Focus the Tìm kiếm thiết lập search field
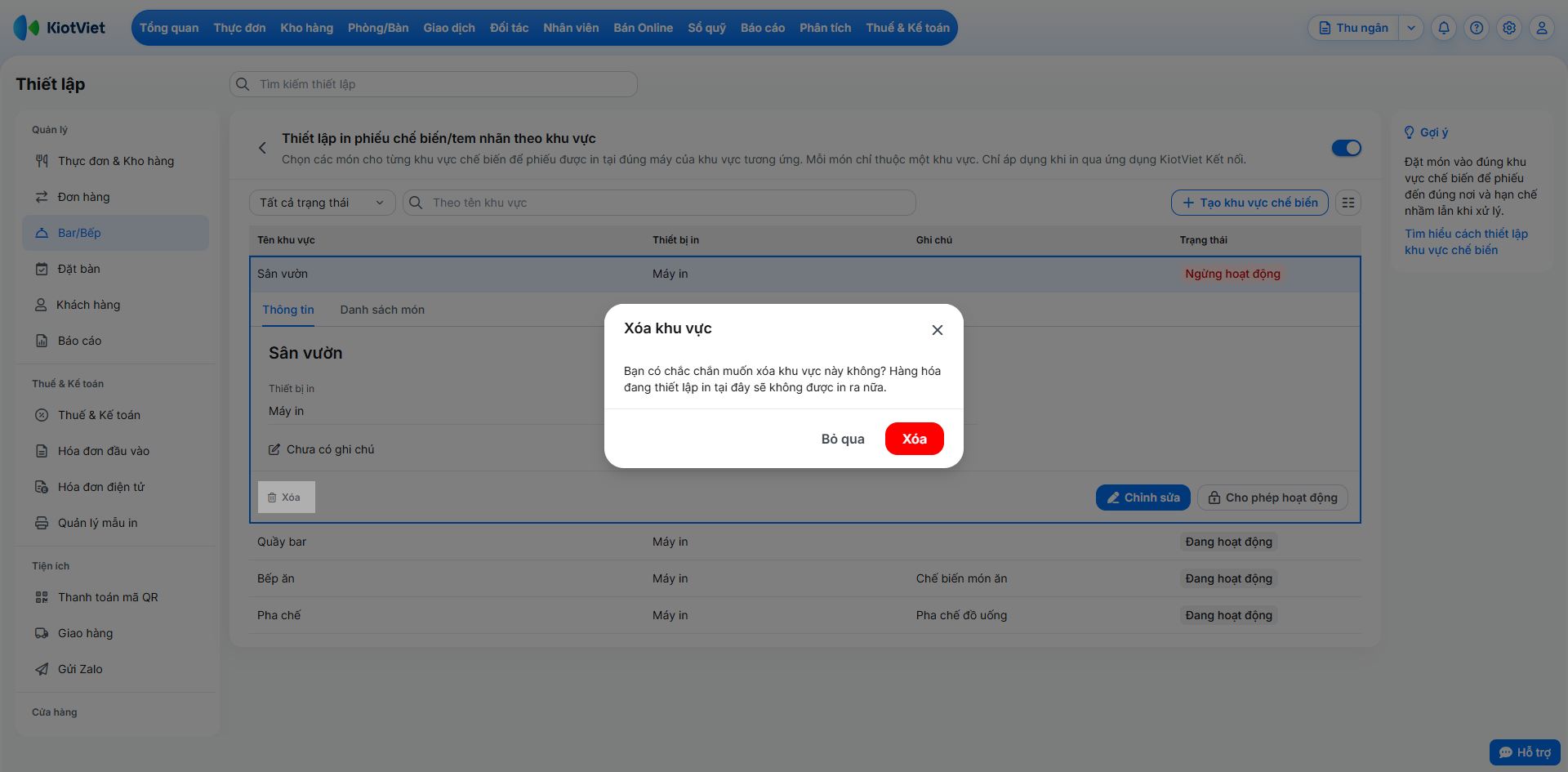 (434, 84)
